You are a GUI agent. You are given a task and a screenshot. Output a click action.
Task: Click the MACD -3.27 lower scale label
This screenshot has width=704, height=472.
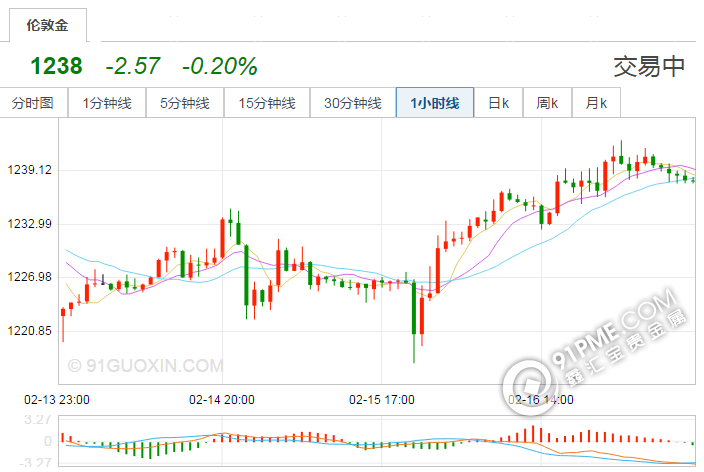[35, 463]
